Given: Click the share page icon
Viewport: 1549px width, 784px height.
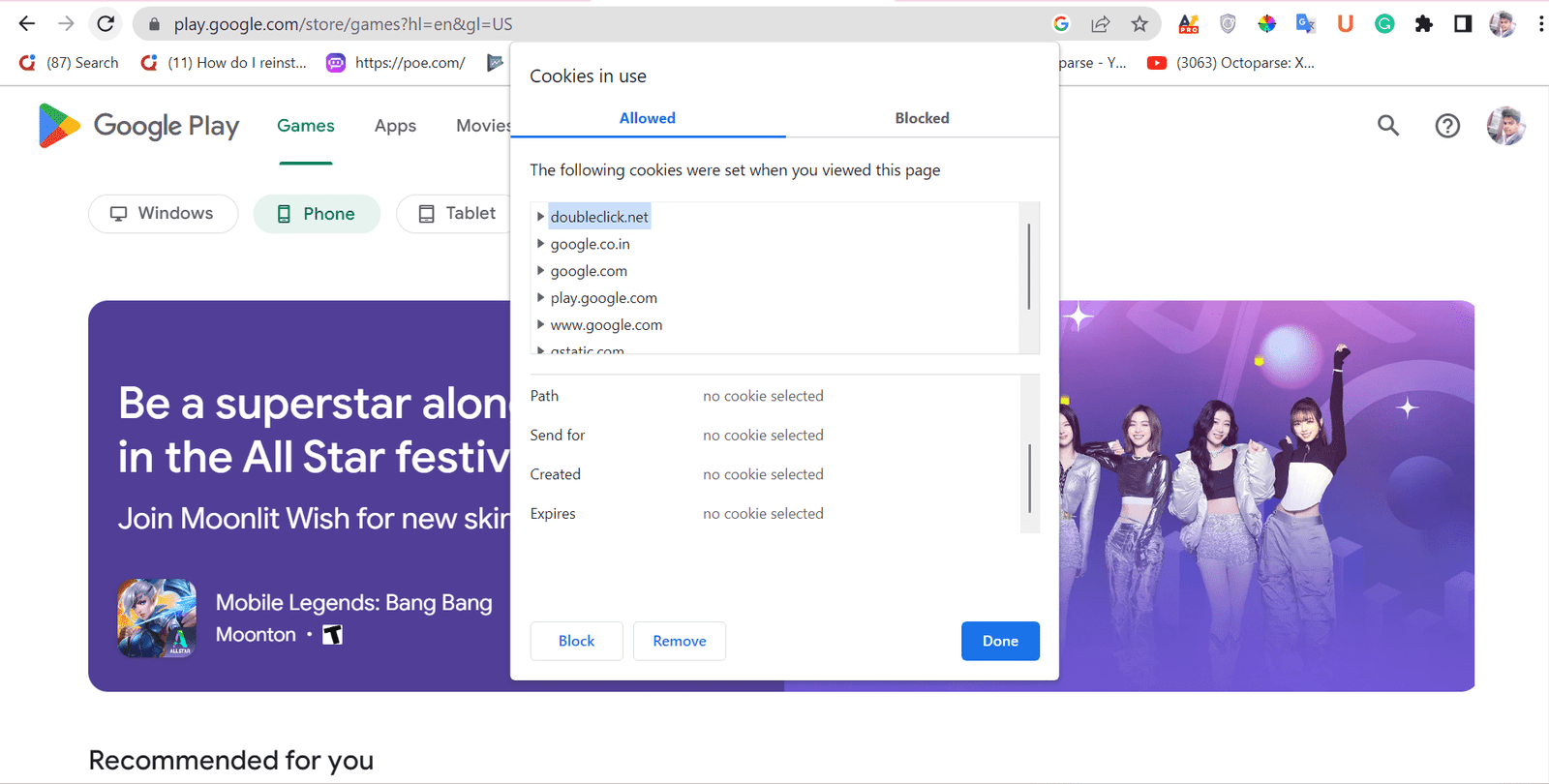Looking at the screenshot, I should click(1101, 24).
